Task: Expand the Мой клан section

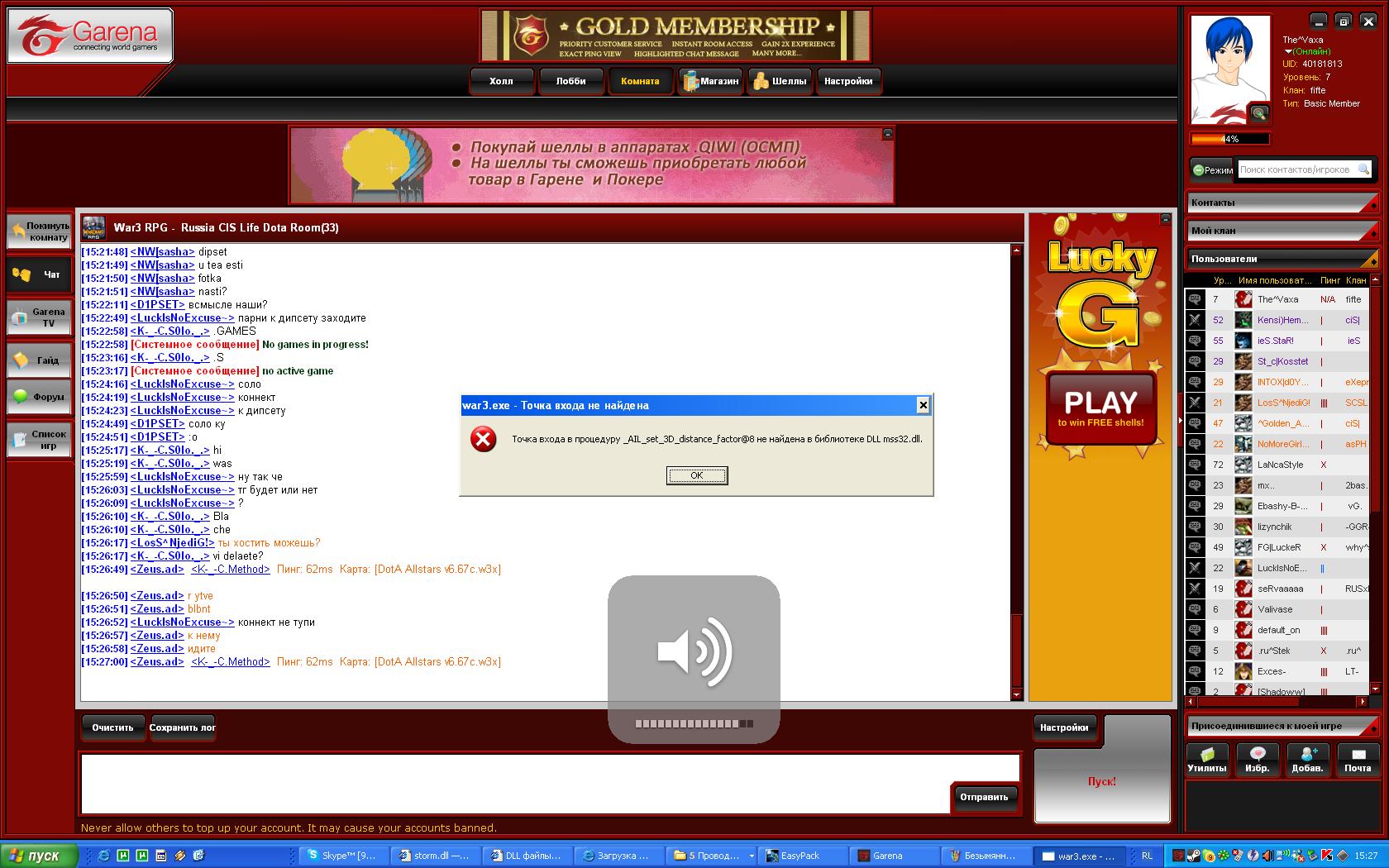Action: coord(1282,231)
